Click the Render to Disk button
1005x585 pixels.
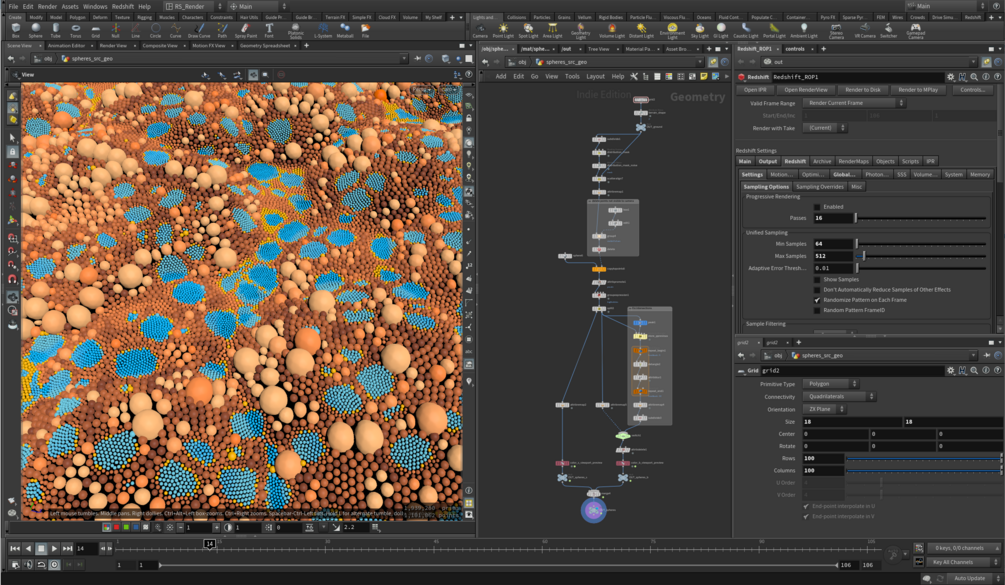tap(862, 90)
